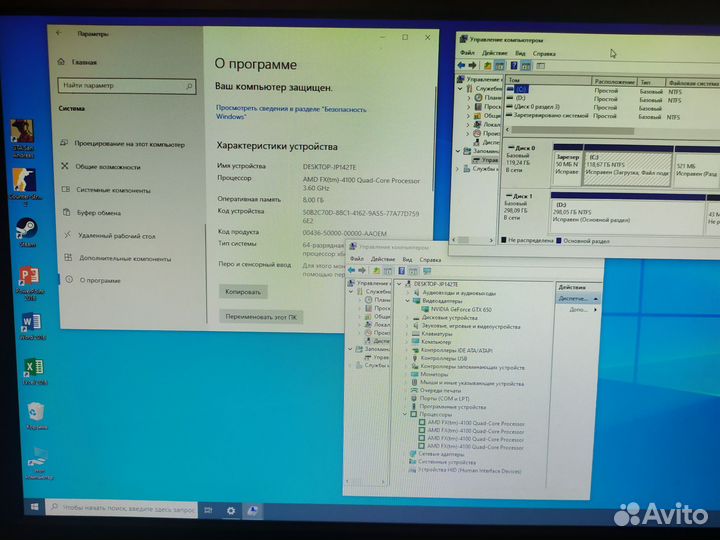Image resolution: width=720 pixels, height=540 pixels.
Task: Click the Back arrow in Disk Management toolbar
Action: (461, 66)
